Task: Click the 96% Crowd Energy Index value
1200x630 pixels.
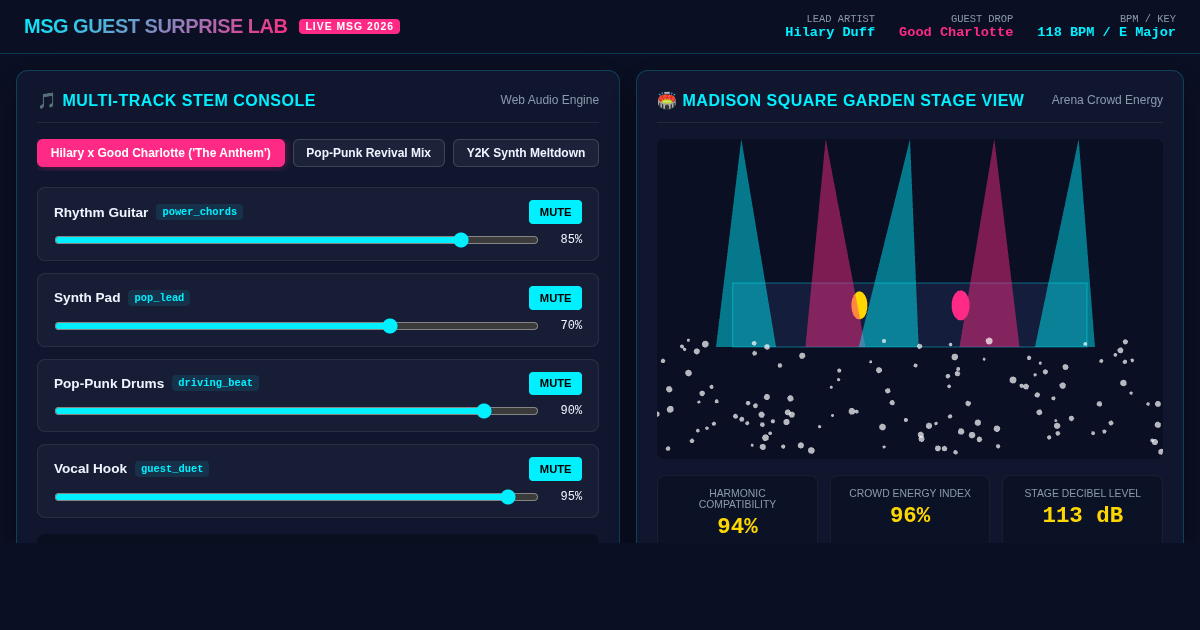Action: pos(910,516)
